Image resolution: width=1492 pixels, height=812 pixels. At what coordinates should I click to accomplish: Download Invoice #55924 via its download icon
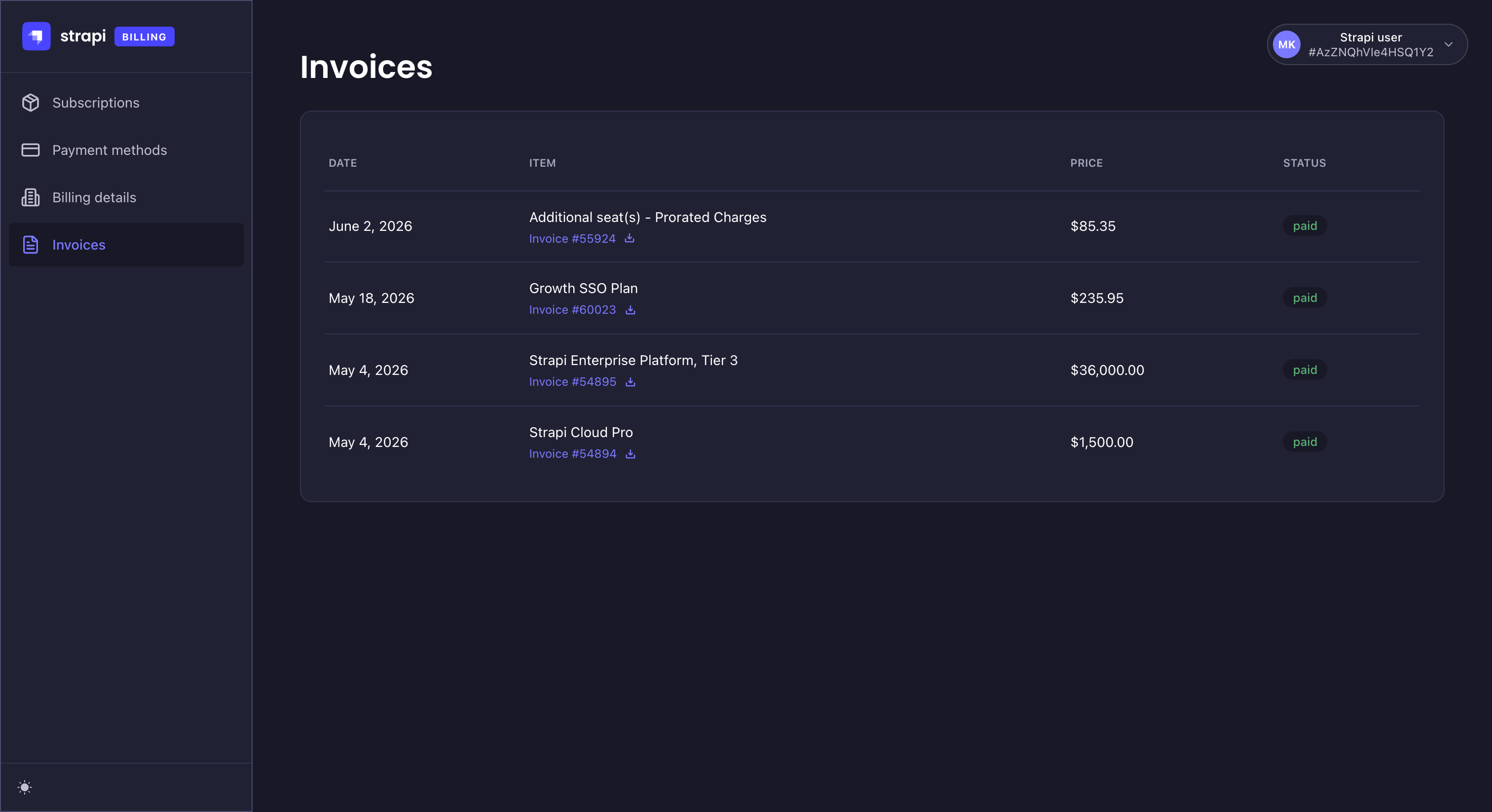point(630,238)
